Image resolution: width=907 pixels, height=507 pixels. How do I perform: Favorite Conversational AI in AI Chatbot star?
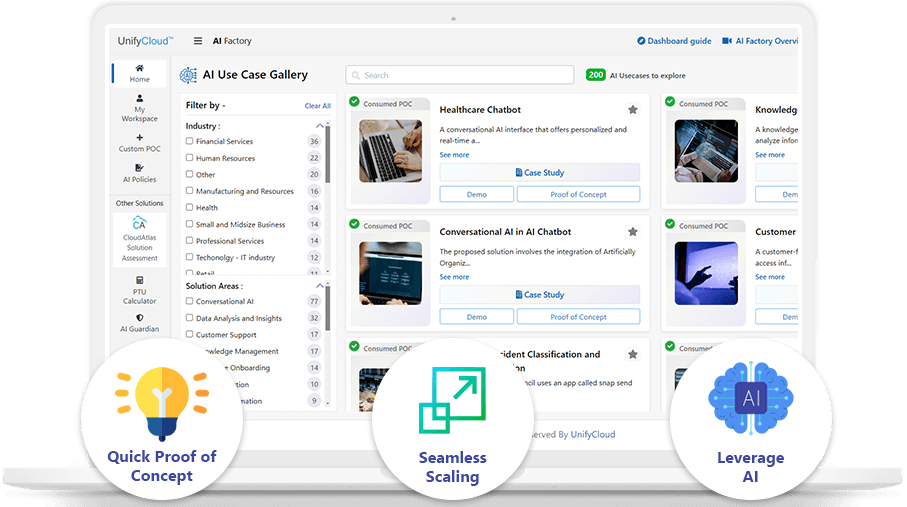633,232
